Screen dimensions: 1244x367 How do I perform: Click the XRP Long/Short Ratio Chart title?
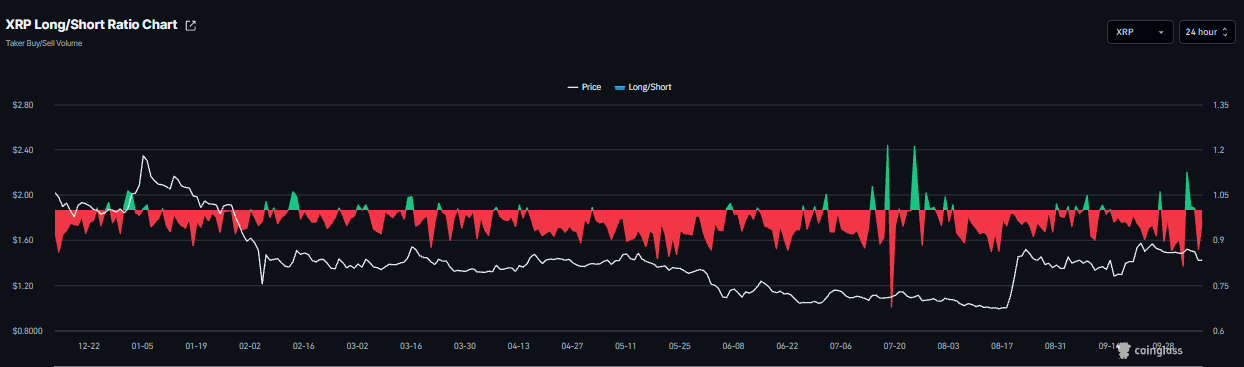pyautogui.click(x=92, y=26)
